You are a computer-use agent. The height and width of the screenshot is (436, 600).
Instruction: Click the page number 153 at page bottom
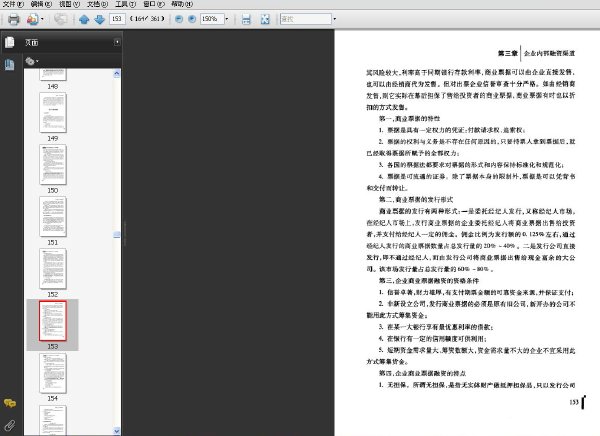pos(574,402)
